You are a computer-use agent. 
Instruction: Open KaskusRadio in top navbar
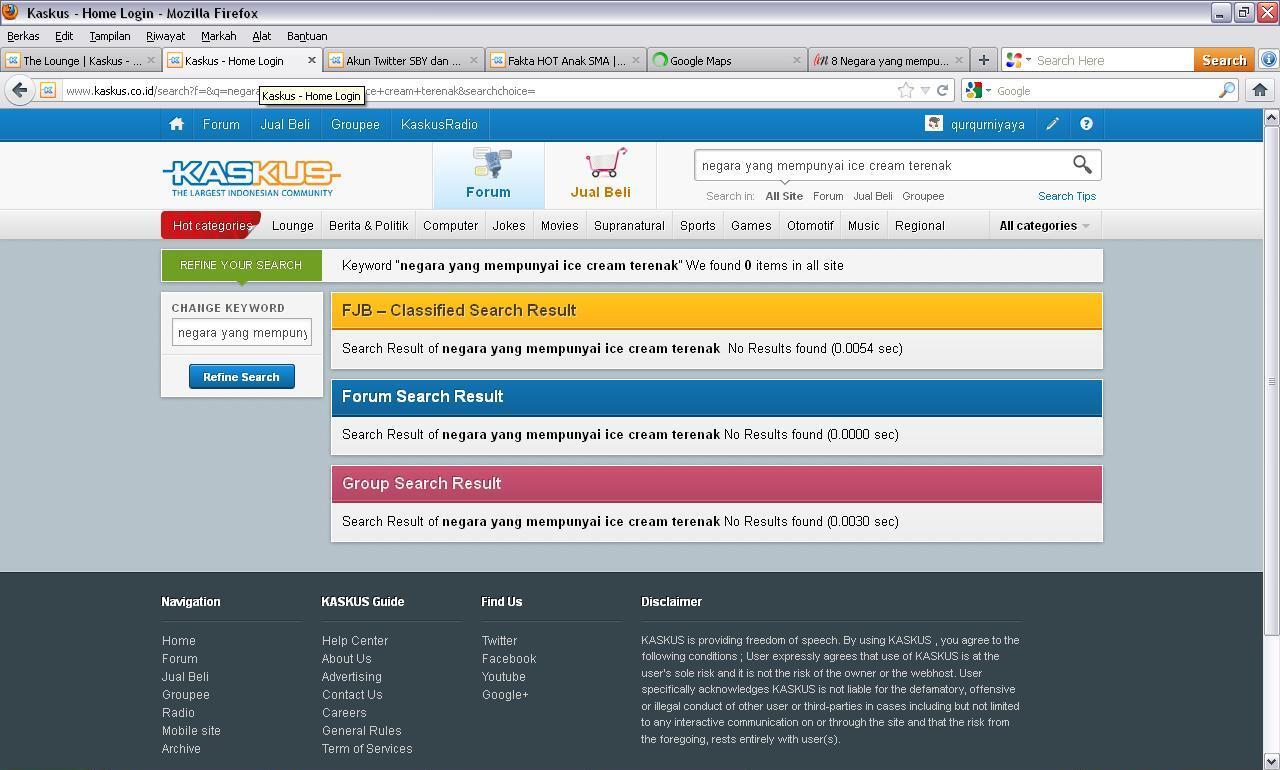(439, 125)
